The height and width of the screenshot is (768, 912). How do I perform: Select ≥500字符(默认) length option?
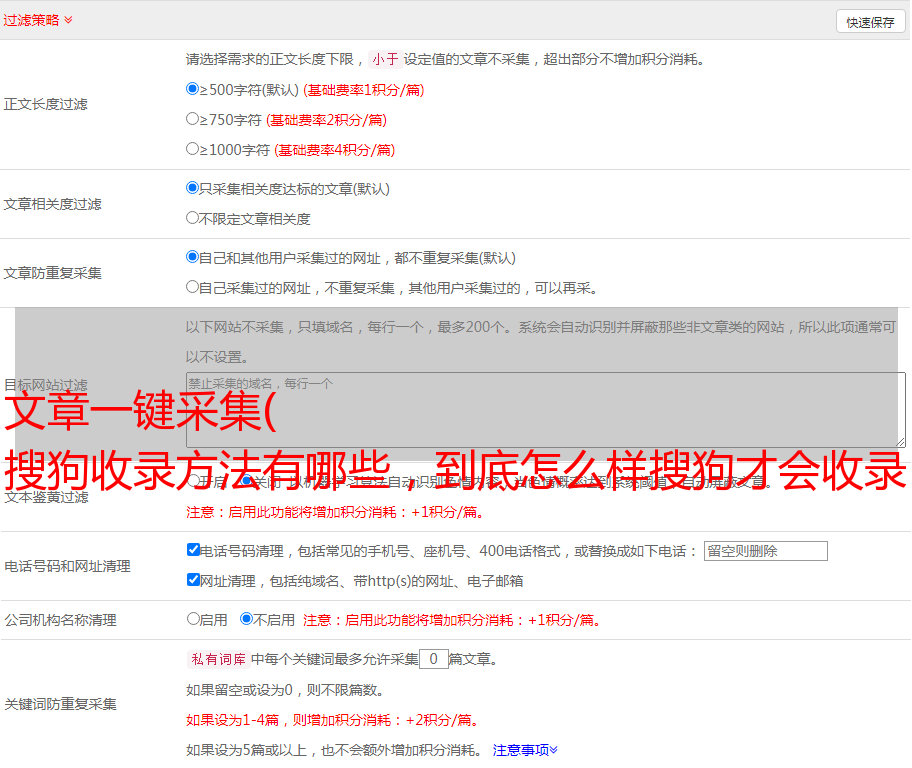[x=192, y=89]
